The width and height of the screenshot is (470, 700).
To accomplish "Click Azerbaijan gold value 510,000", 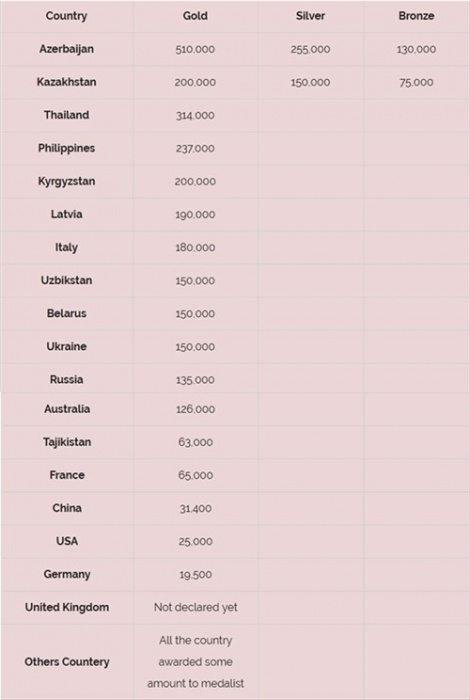I will [195, 50].
